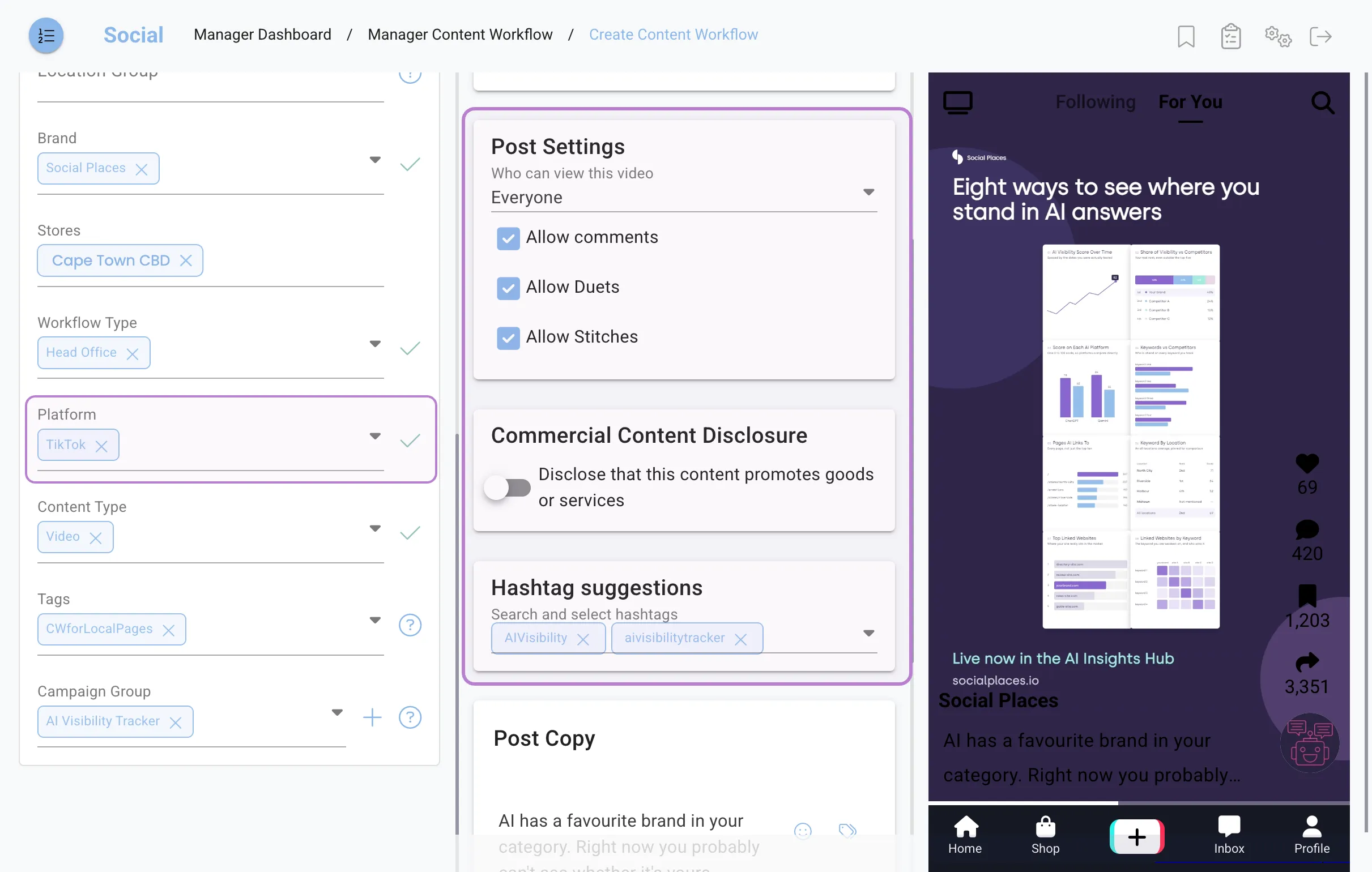The height and width of the screenshot is (872, 1372).
Task: Switch to the For You tab in preview
Action: click(1190, 102)
